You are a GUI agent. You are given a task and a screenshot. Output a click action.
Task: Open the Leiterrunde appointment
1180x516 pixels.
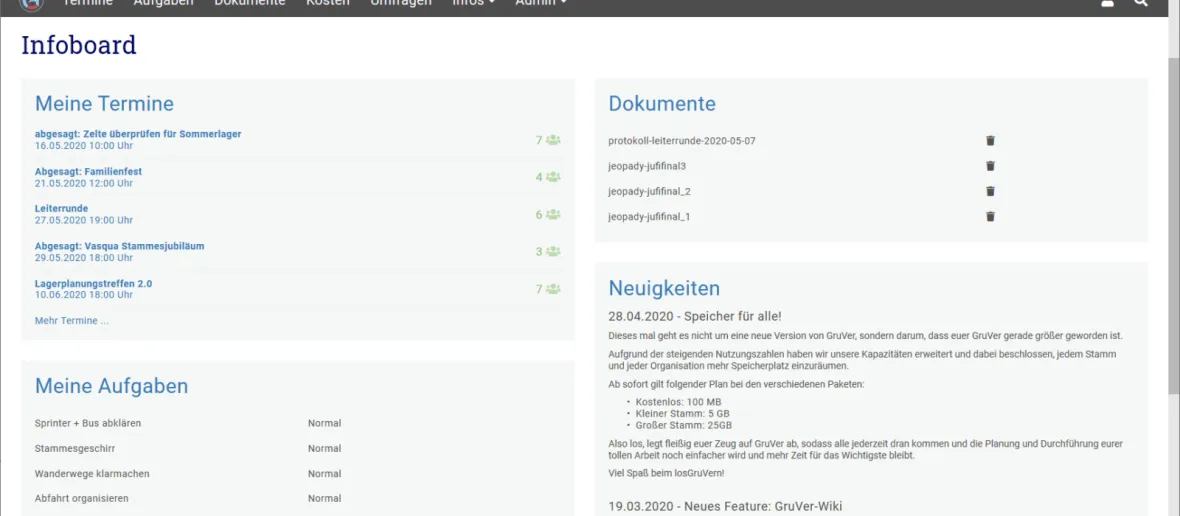(x=62, y=208)
